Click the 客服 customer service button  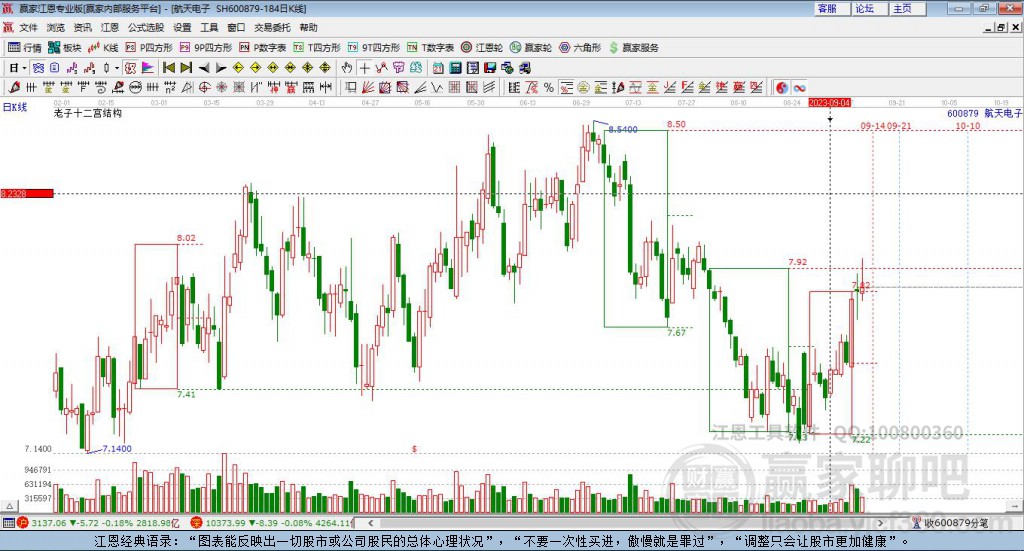(827, 8)
